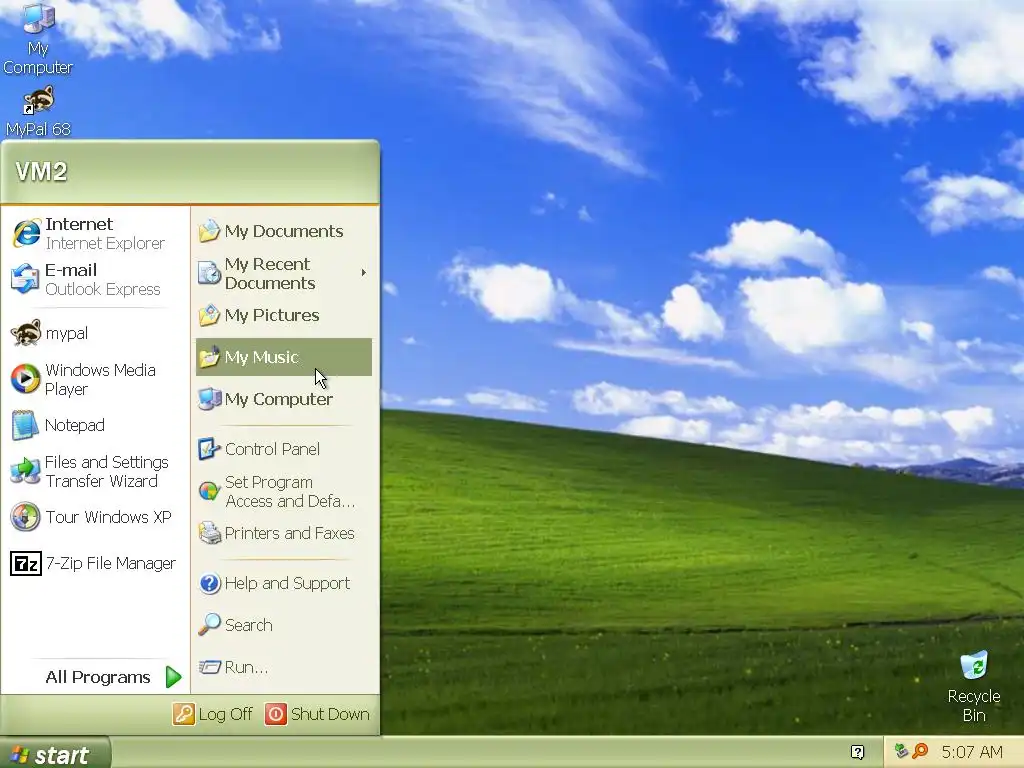Open the Search companion
1024x768 pixels.
tap(284, 625)
